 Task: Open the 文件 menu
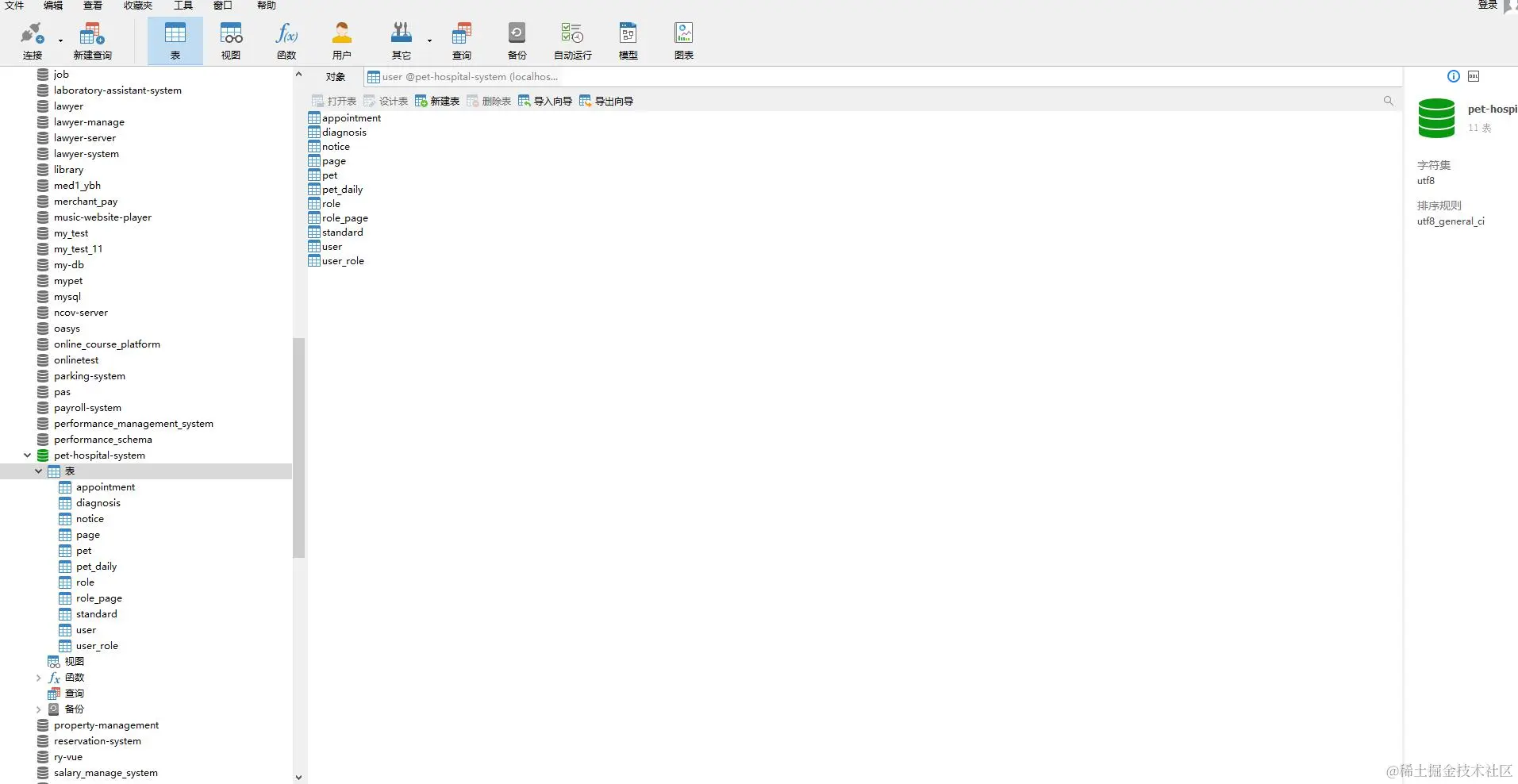14,6
